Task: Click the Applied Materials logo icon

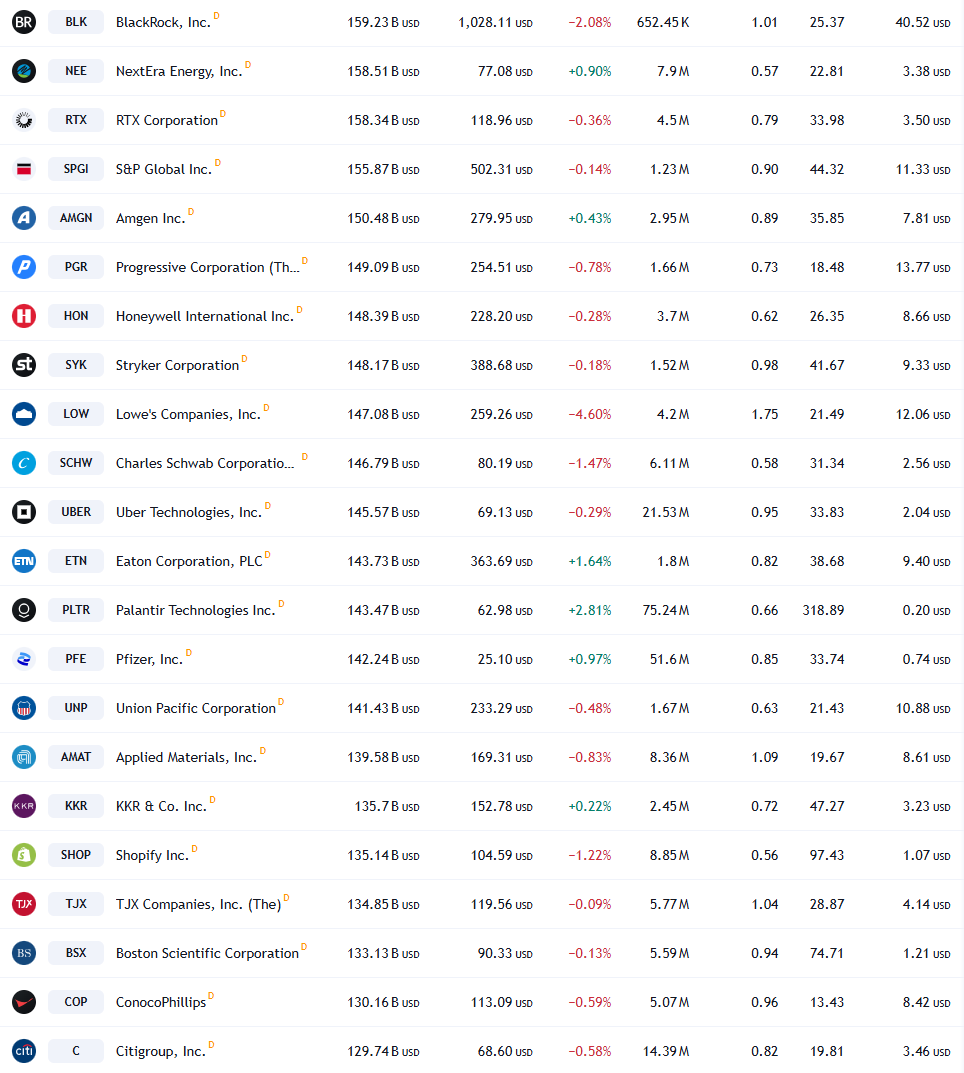Action: pyautogui.click(x=24, y=757)
